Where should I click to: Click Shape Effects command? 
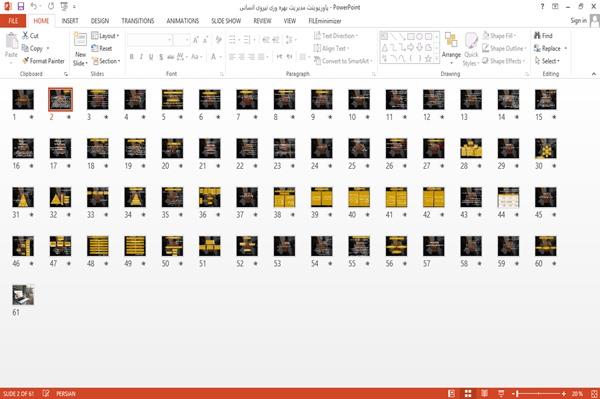(x=504, y=61)
